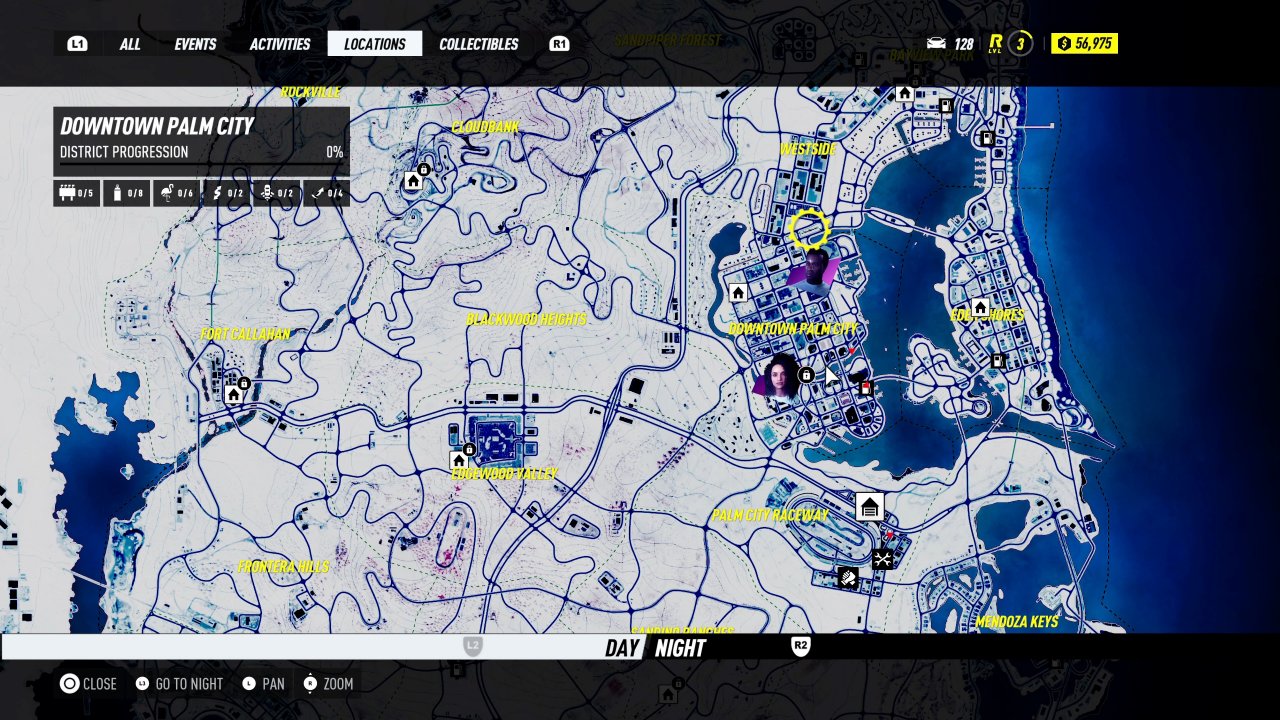1280x720 pixels.
Task: Select the fist bump icon below the raceway
Action: pyautogui.click(x=848, y=577)
